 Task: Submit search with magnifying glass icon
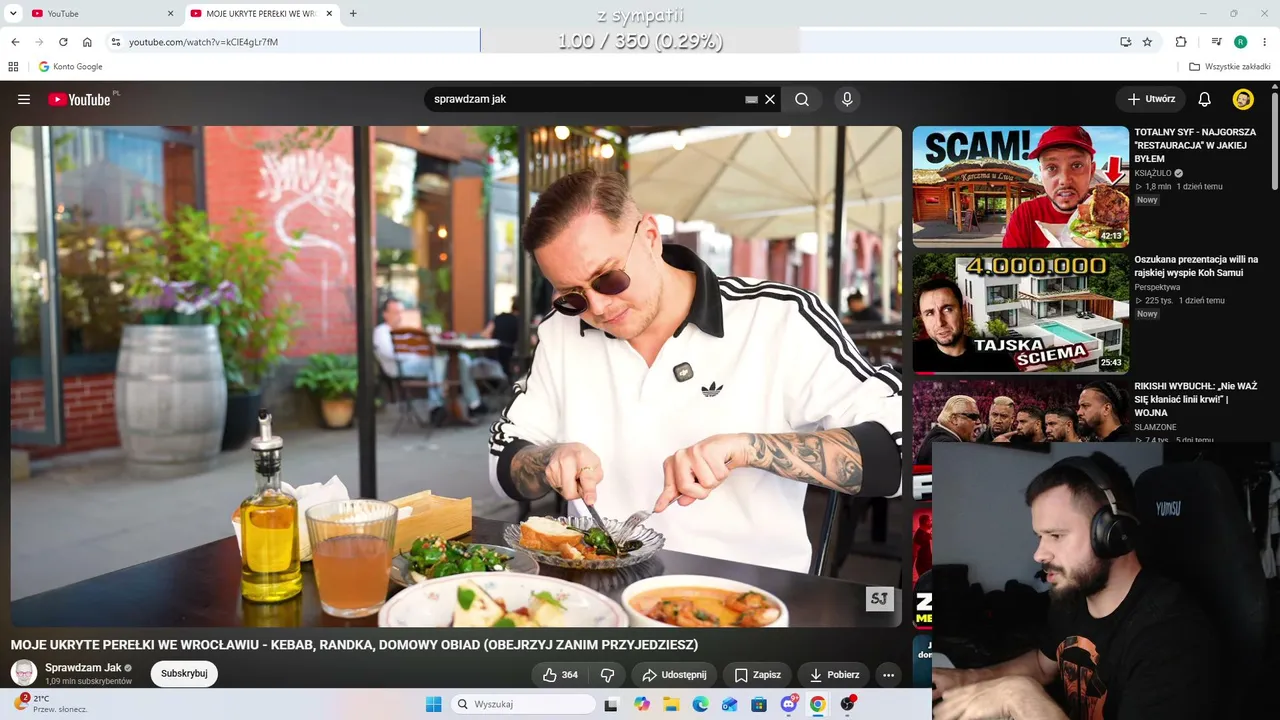(802, 99)
